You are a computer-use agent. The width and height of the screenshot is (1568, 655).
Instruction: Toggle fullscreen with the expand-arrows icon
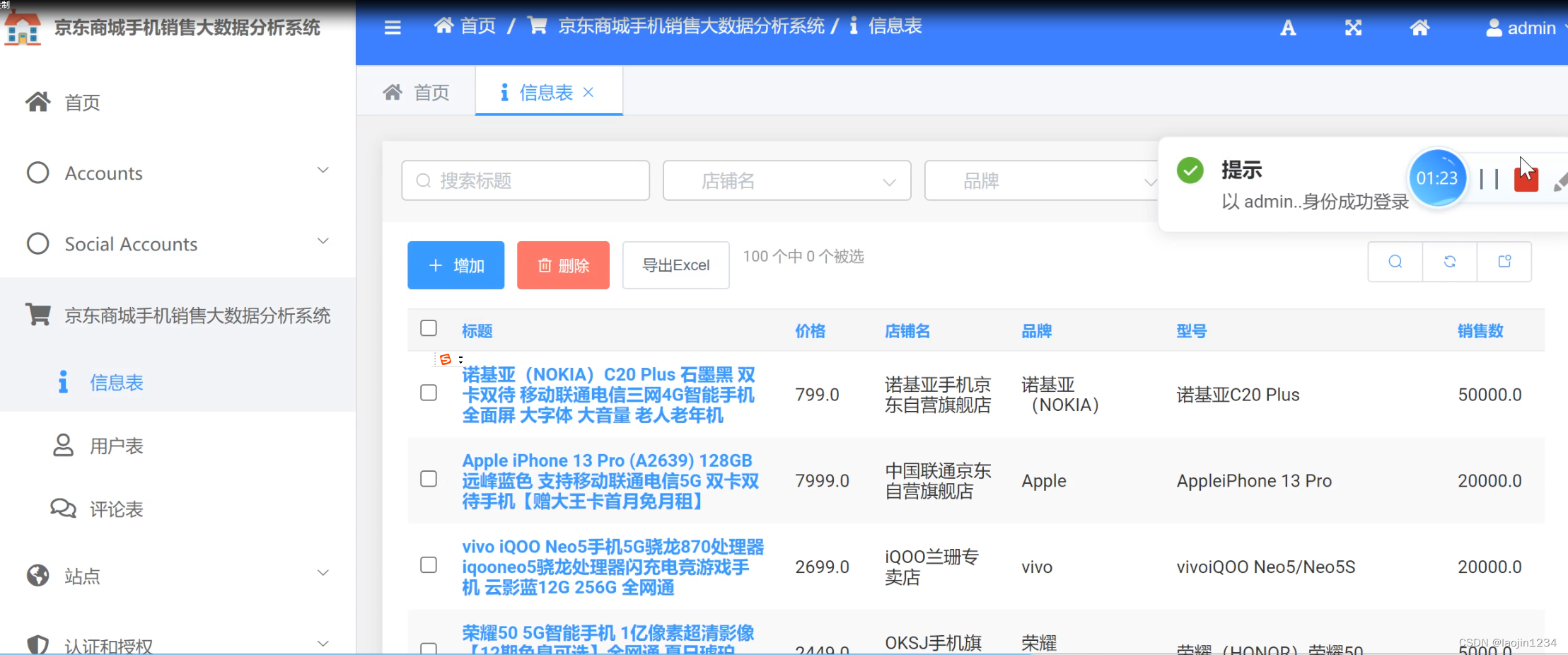(1353, 28)
